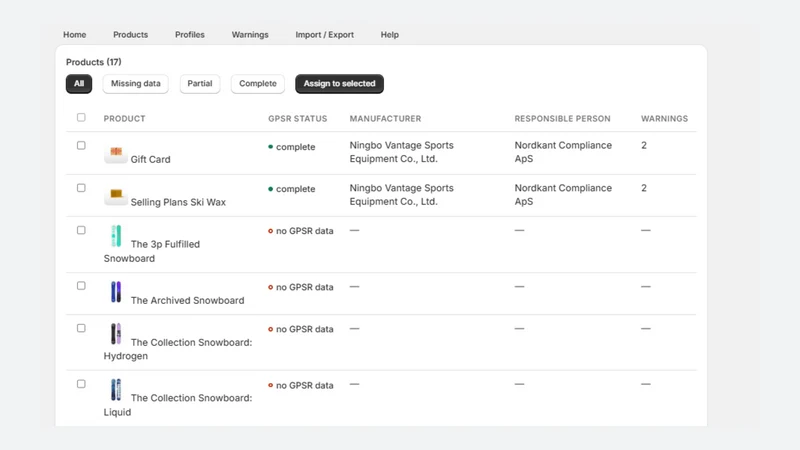Click no GPSR data for 3p Fulfilled Snowboard
Image resolution: width=800 pixels, height=450 pixels.
click(301, 231)
